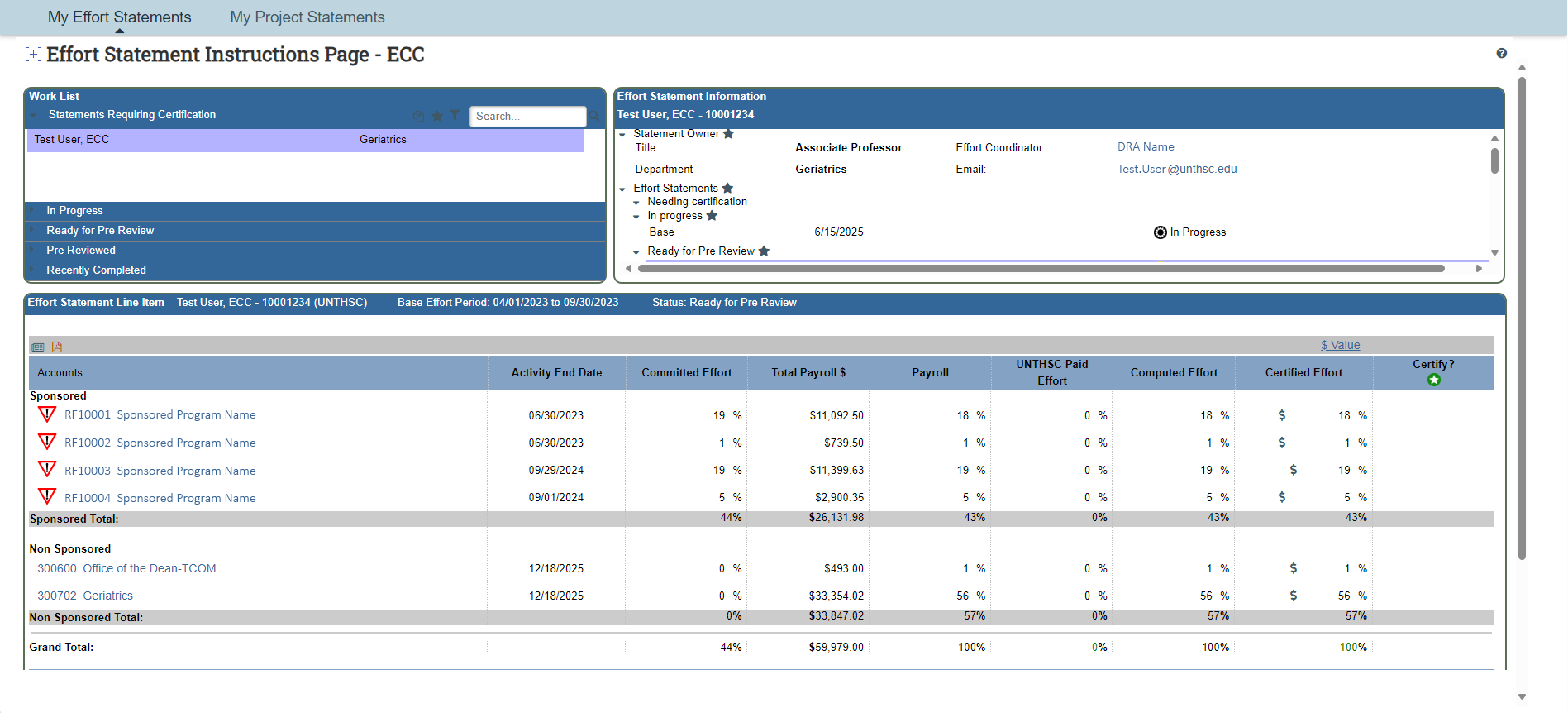Click dollar sign icon in RF10001 row
The width and height of the screenshot is (1568, 713).
[1282, 415]
